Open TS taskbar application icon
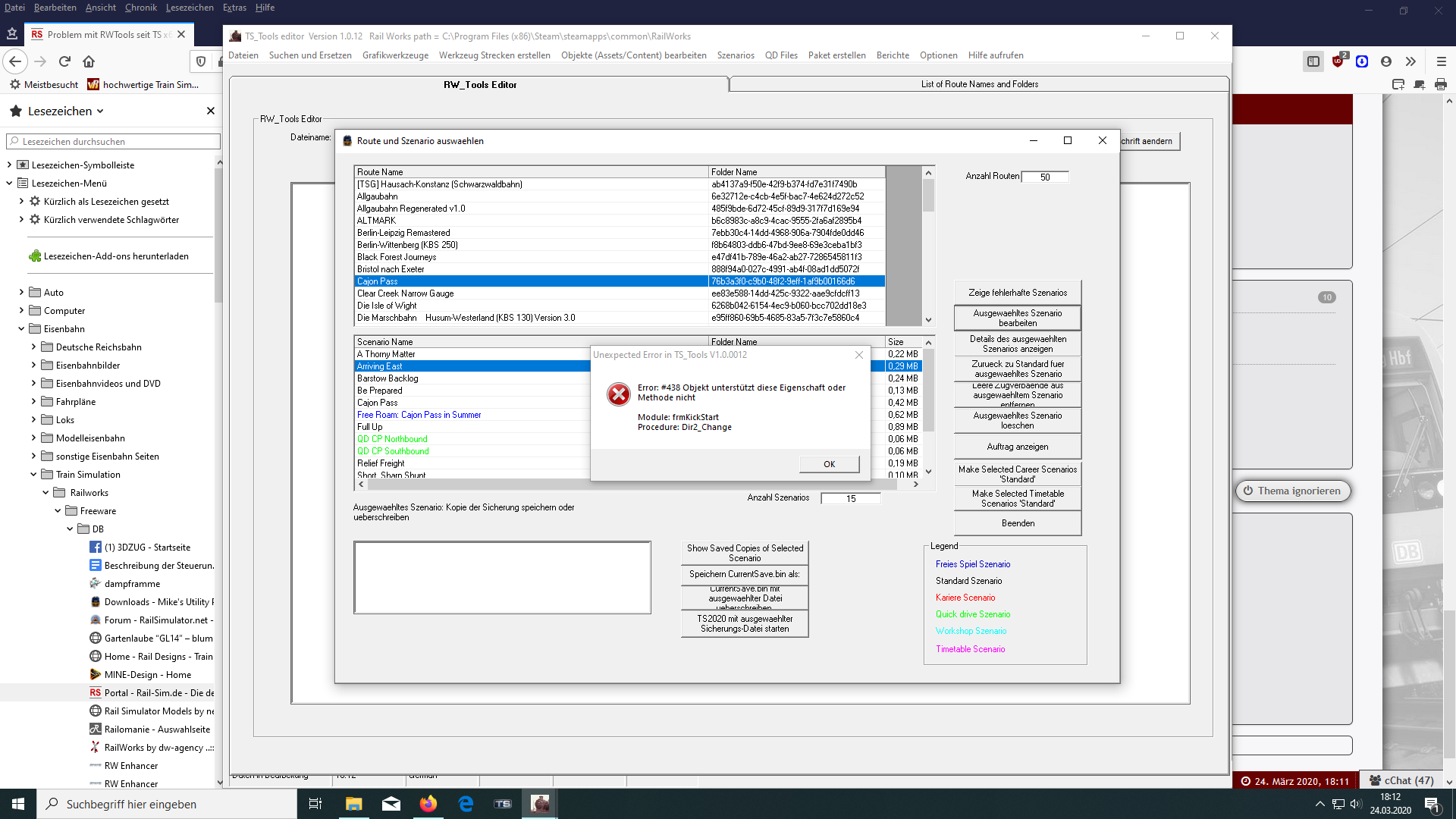Image resolution: width=1456 pixels, height=819 pixels. 503,804
